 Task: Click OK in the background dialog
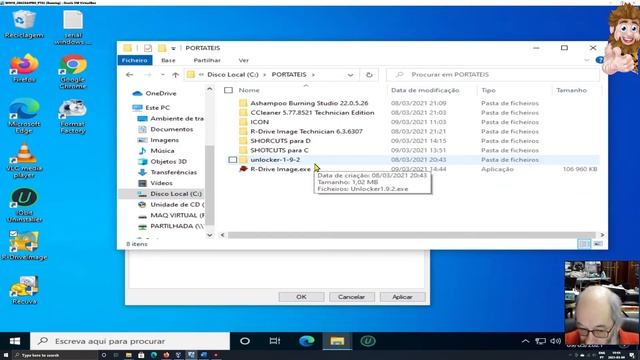click(301, 297)
